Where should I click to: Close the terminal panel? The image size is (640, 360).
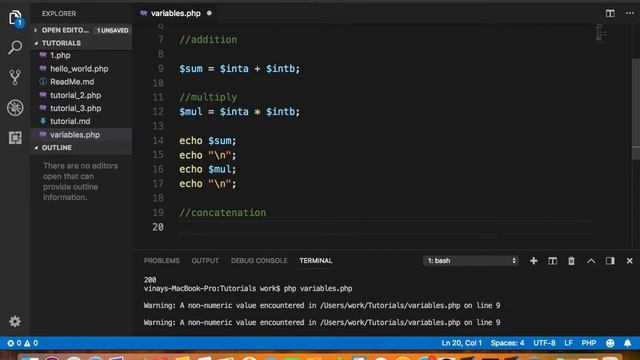point(629,261)
